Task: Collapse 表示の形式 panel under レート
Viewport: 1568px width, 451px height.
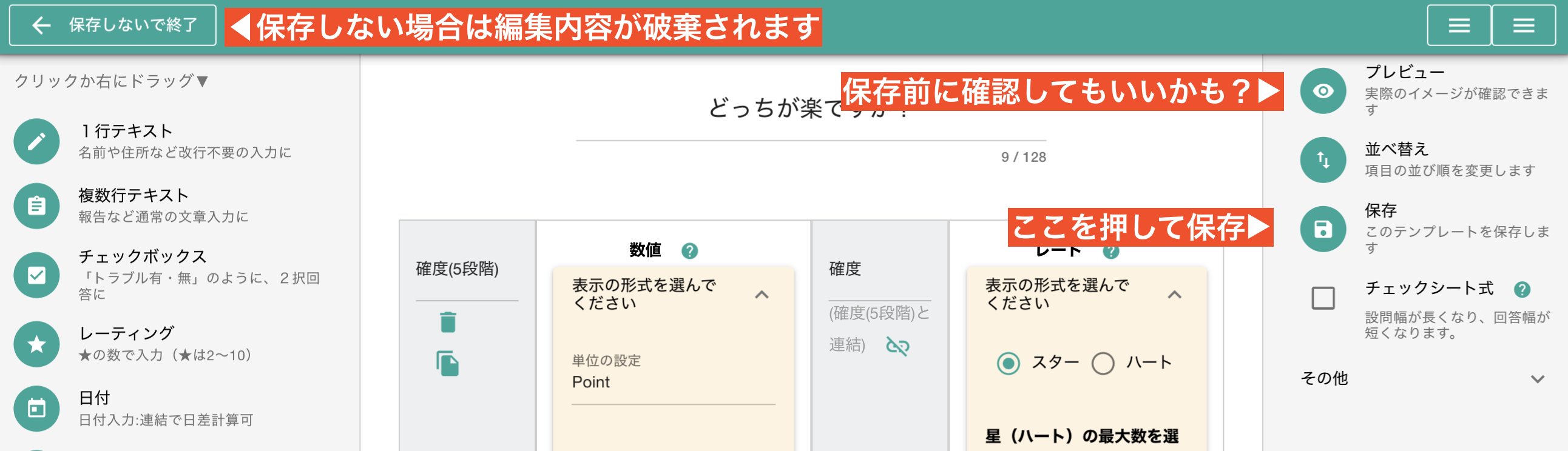Action: click(1174, 295)
